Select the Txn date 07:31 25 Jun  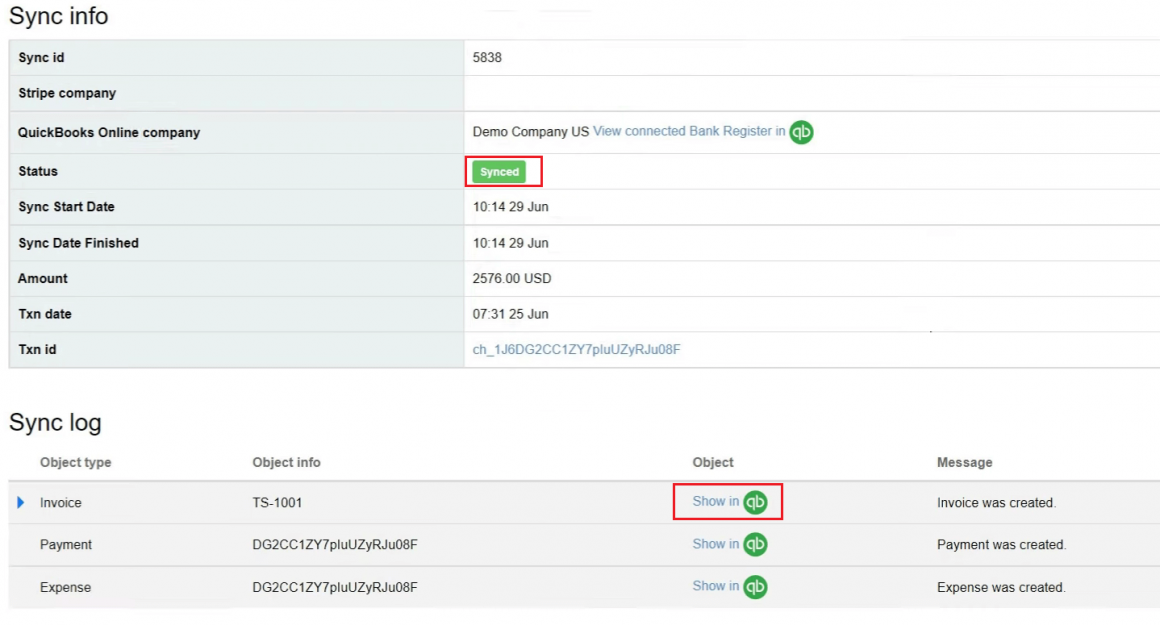[512, 314]
